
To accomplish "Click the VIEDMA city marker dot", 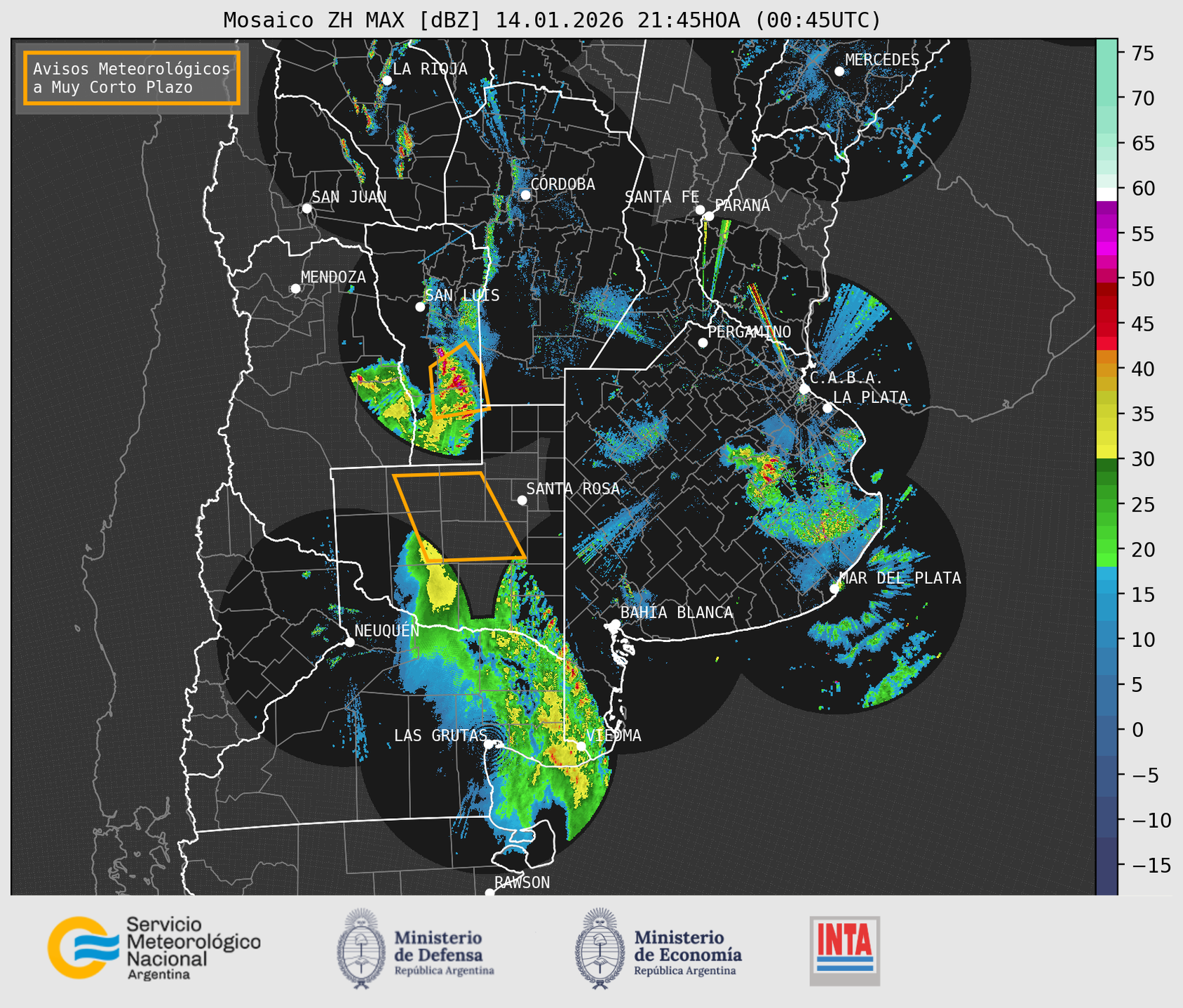I will click(x=581, y=746).
